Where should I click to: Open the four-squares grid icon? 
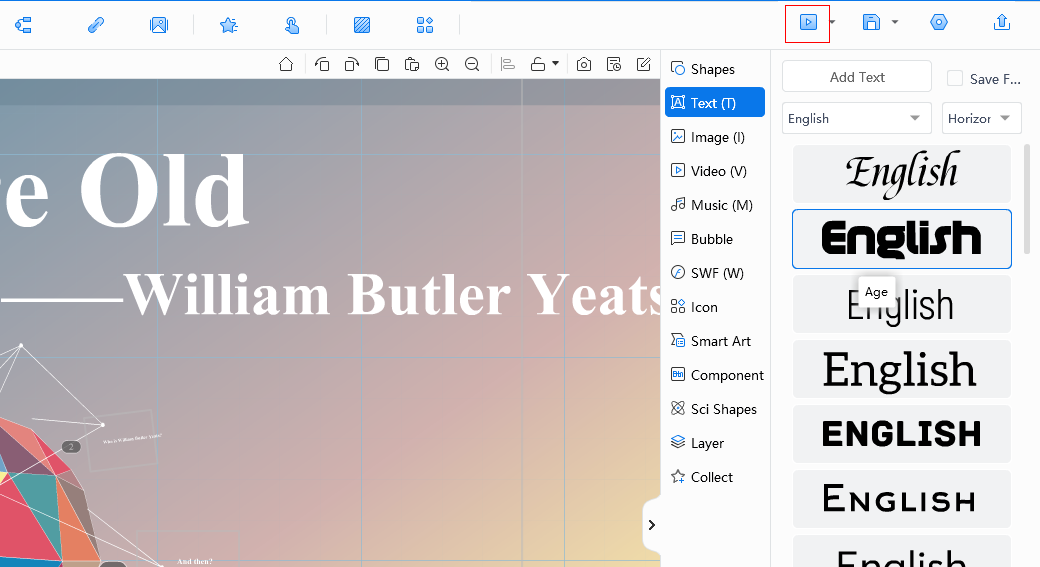click(x=424, y=25)
